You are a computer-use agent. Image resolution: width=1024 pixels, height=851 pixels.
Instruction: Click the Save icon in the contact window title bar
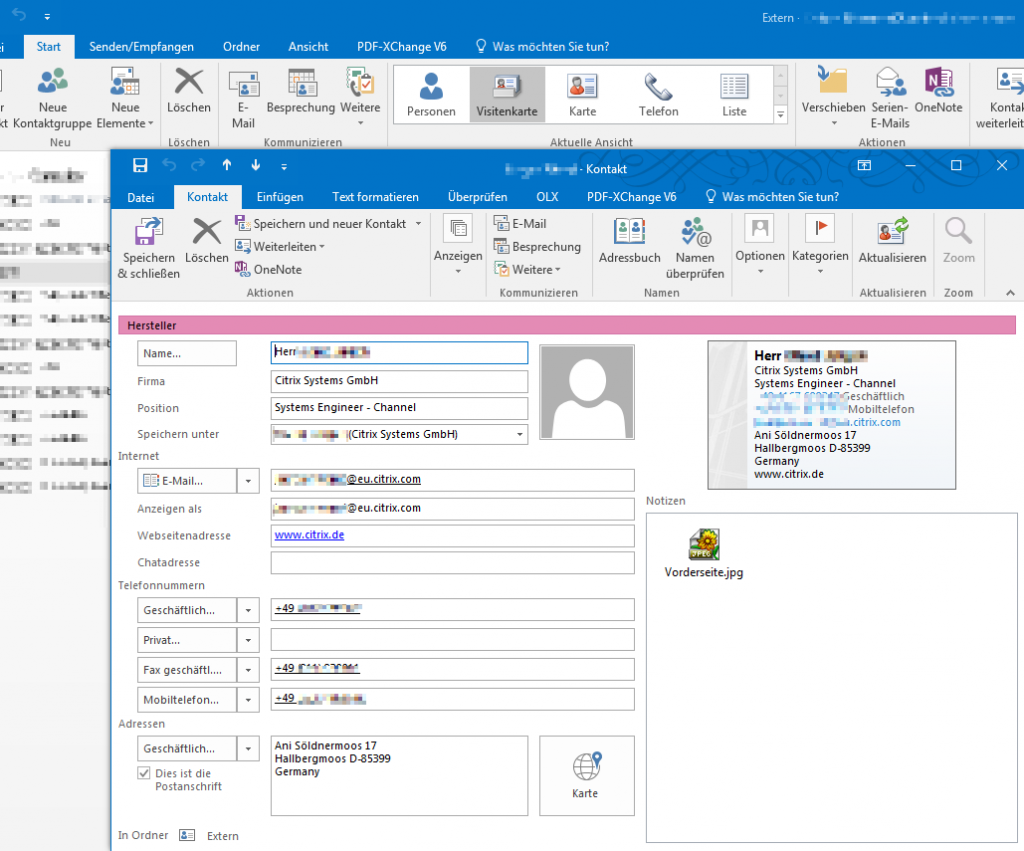(x=140, y=165)
